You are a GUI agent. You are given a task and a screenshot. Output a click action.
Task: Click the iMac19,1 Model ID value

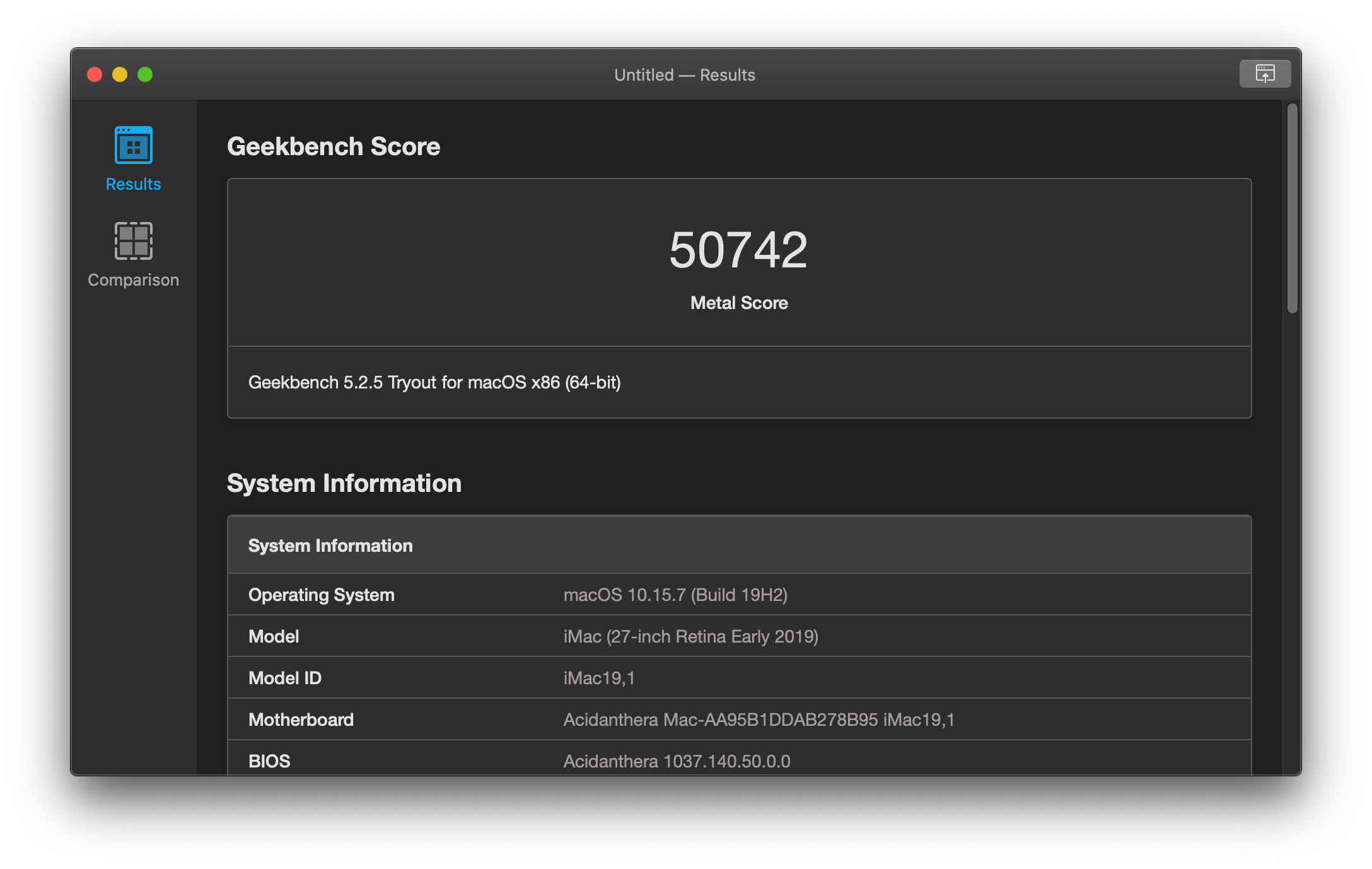click(x=599, y=678)
